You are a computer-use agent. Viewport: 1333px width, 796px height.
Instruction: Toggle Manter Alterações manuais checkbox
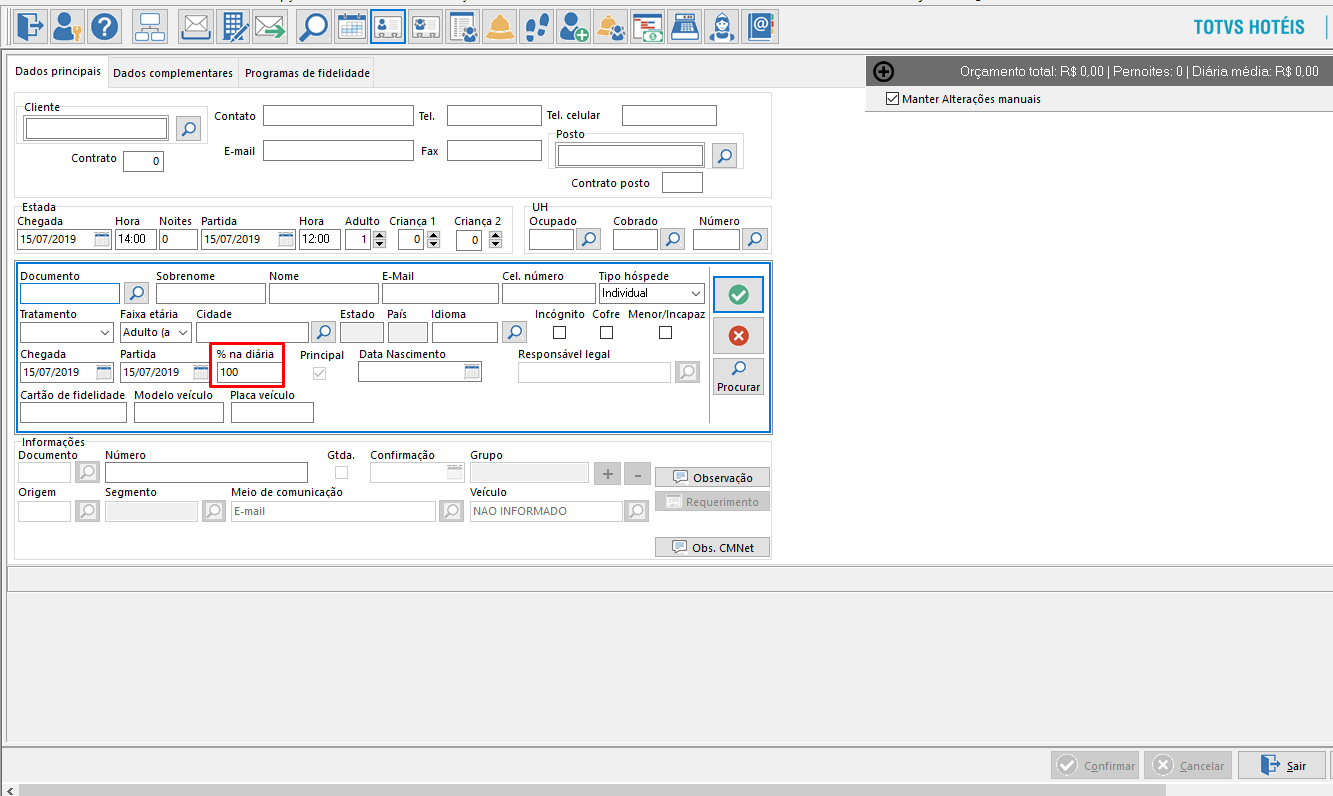[x=893, y=99]
